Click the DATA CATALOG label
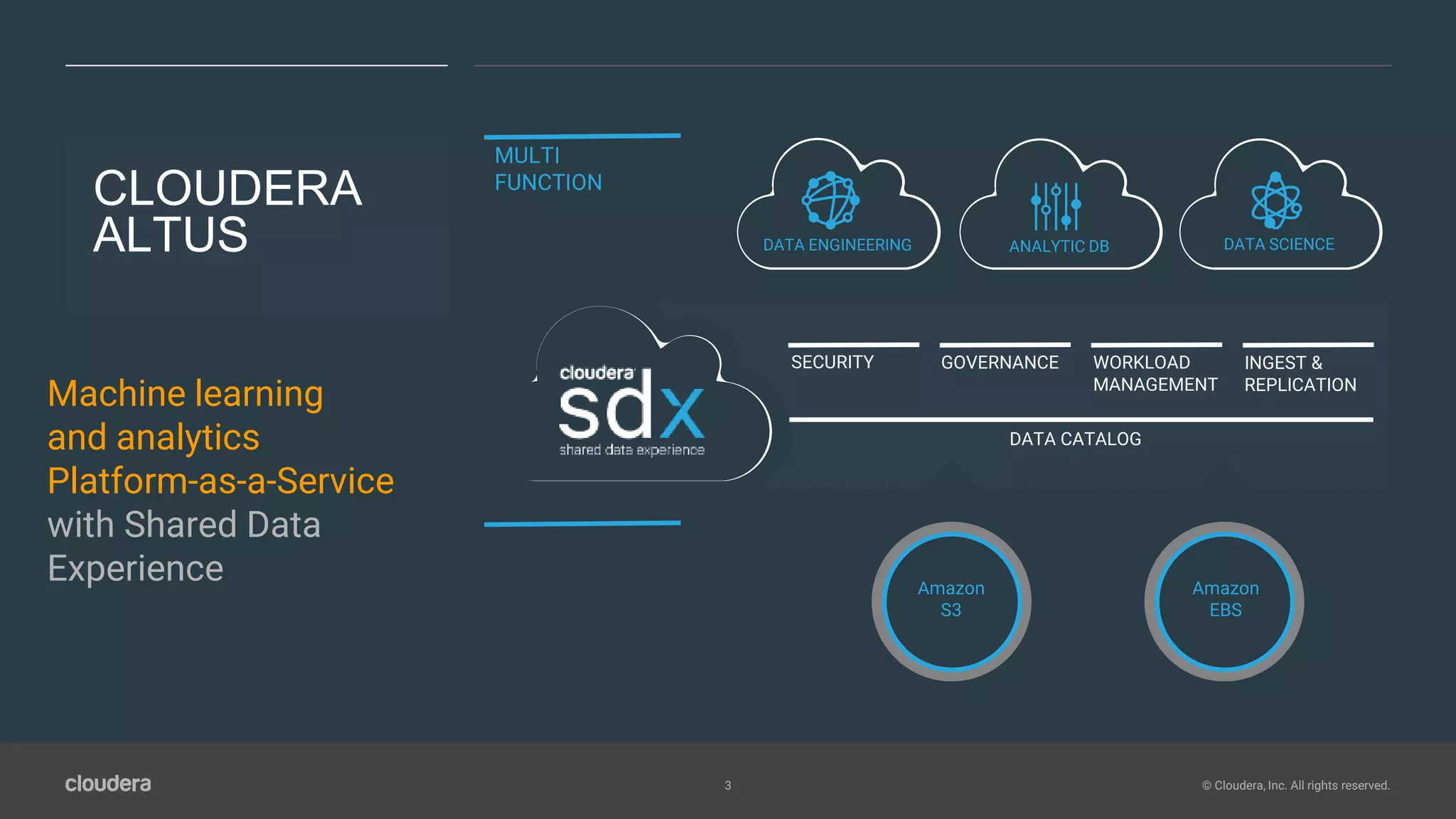The width and height of the screenshot is (1456, 819). [x=1076, y=439]
